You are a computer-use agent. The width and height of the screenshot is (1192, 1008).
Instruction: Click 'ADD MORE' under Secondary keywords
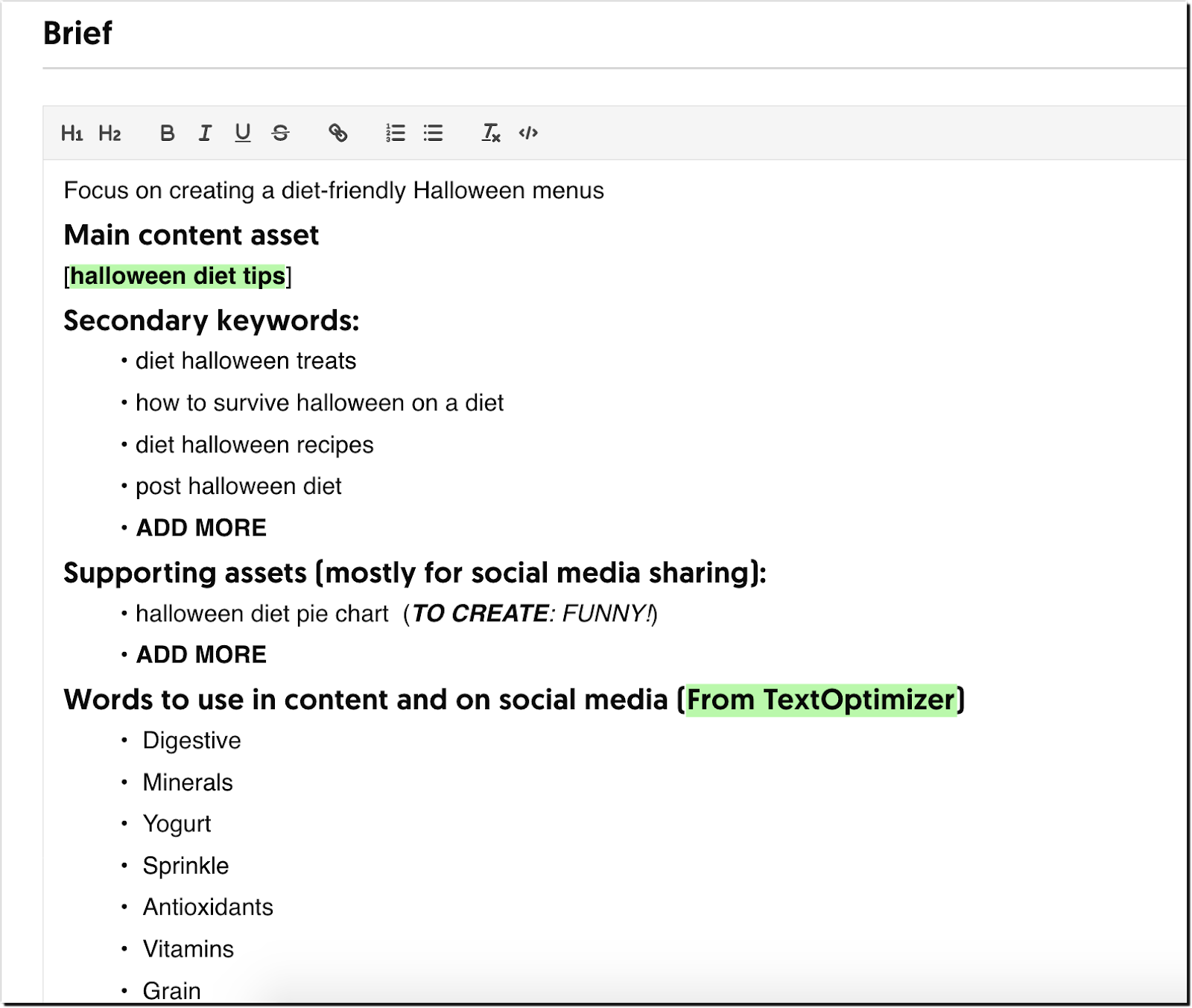tap(201, 528)
